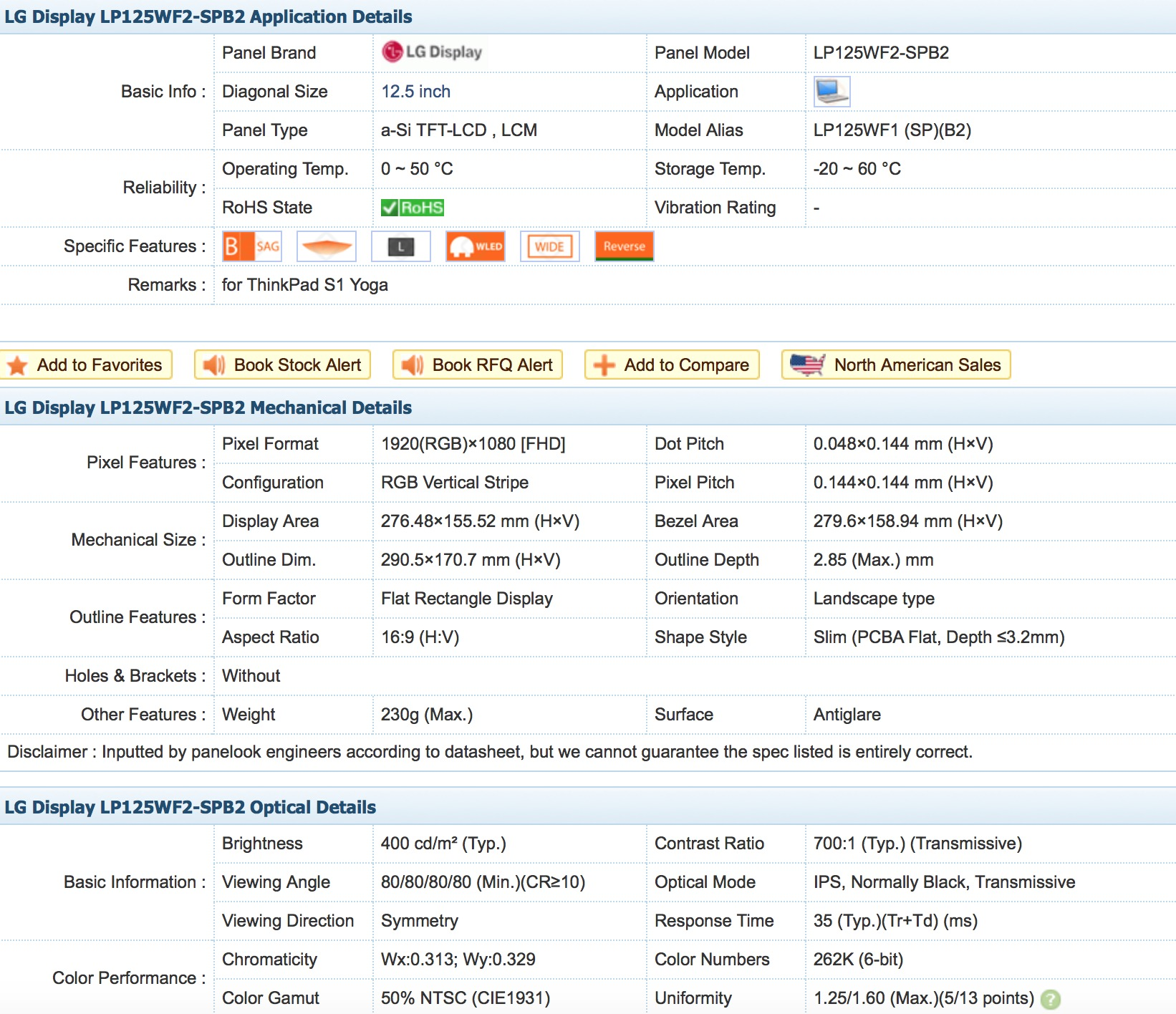Select Landscape type orientation

pos(874,599)
